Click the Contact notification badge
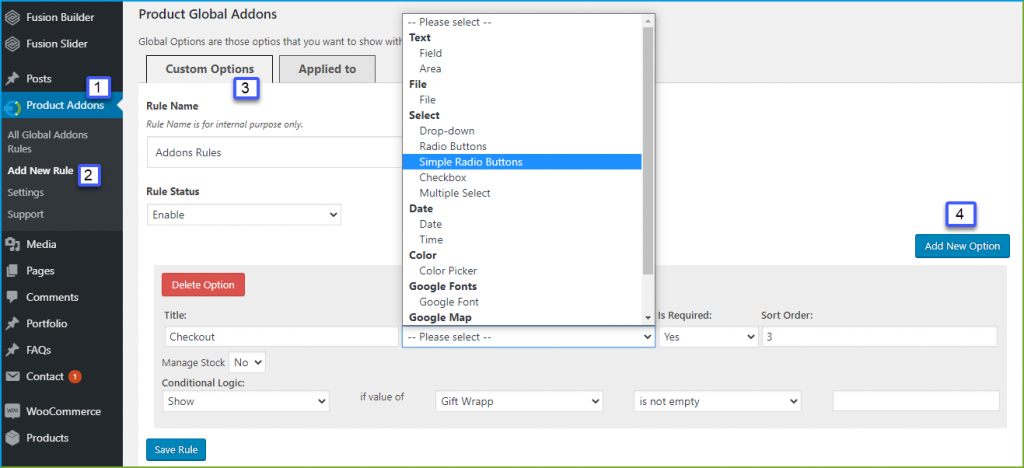1024x468 pixels. tap(74, 377)
